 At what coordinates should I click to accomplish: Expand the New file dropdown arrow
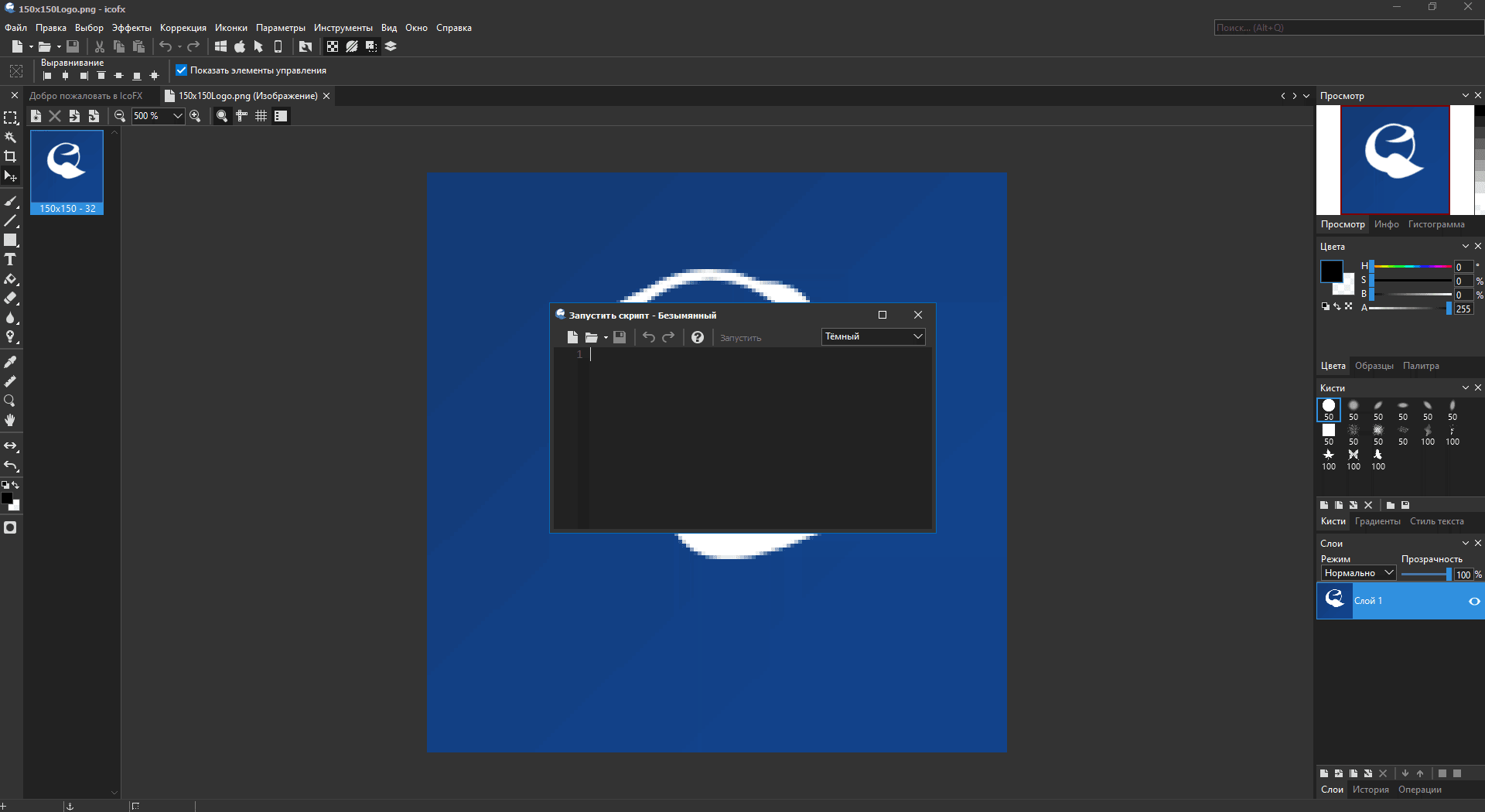(x=31, y=46)
